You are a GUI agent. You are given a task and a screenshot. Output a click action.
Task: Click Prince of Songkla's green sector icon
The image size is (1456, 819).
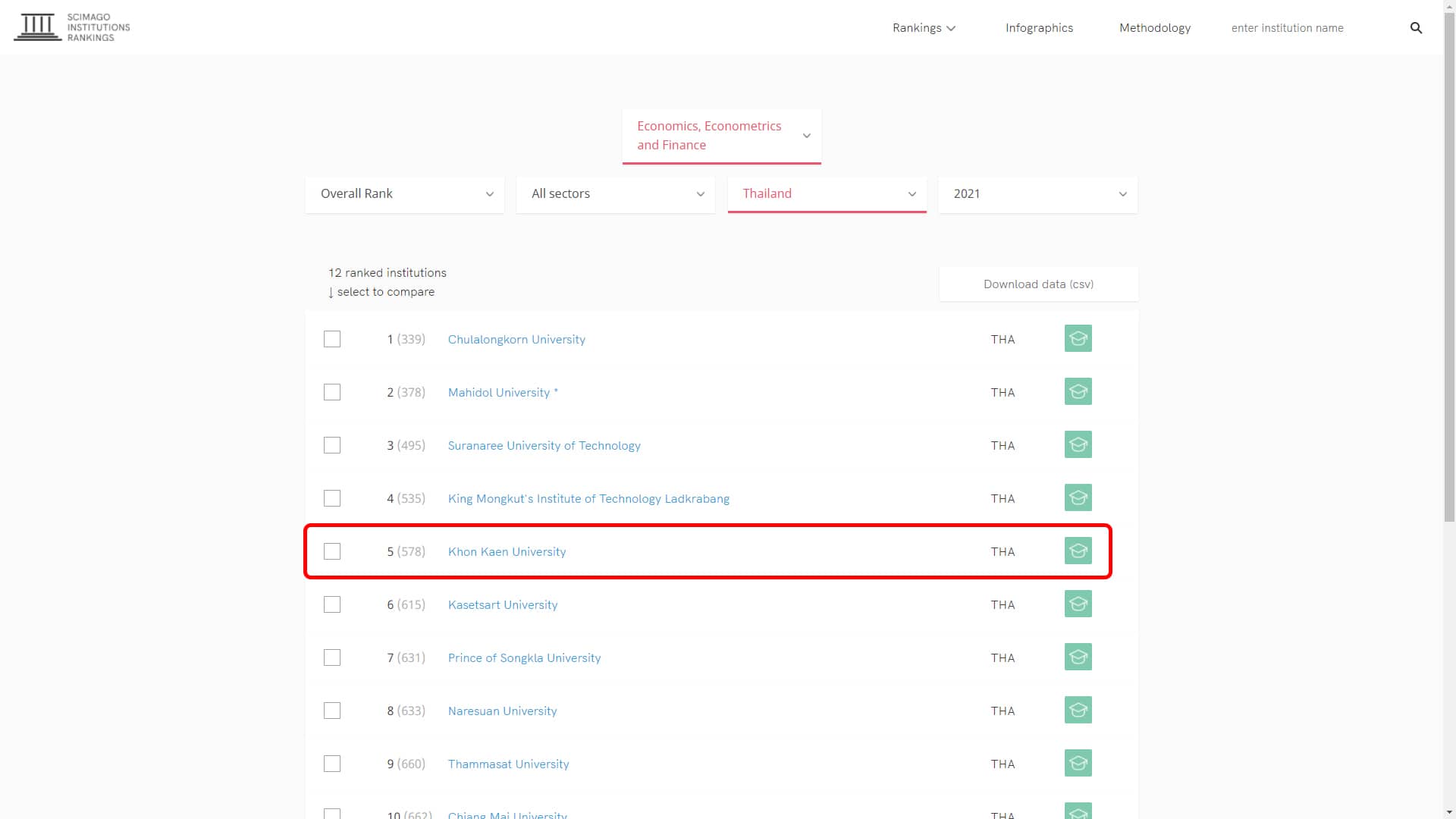coord(1078,657)
